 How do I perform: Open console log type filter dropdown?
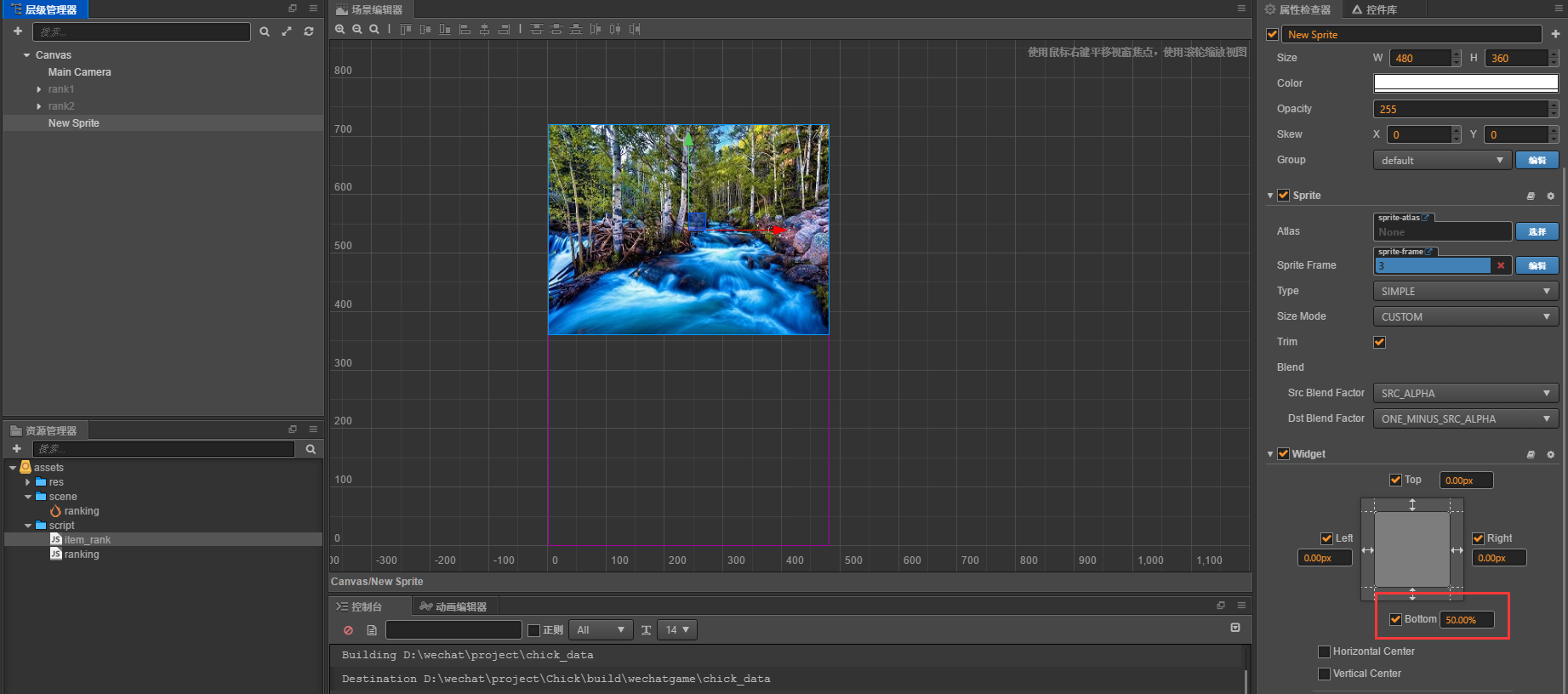point(601,630)
